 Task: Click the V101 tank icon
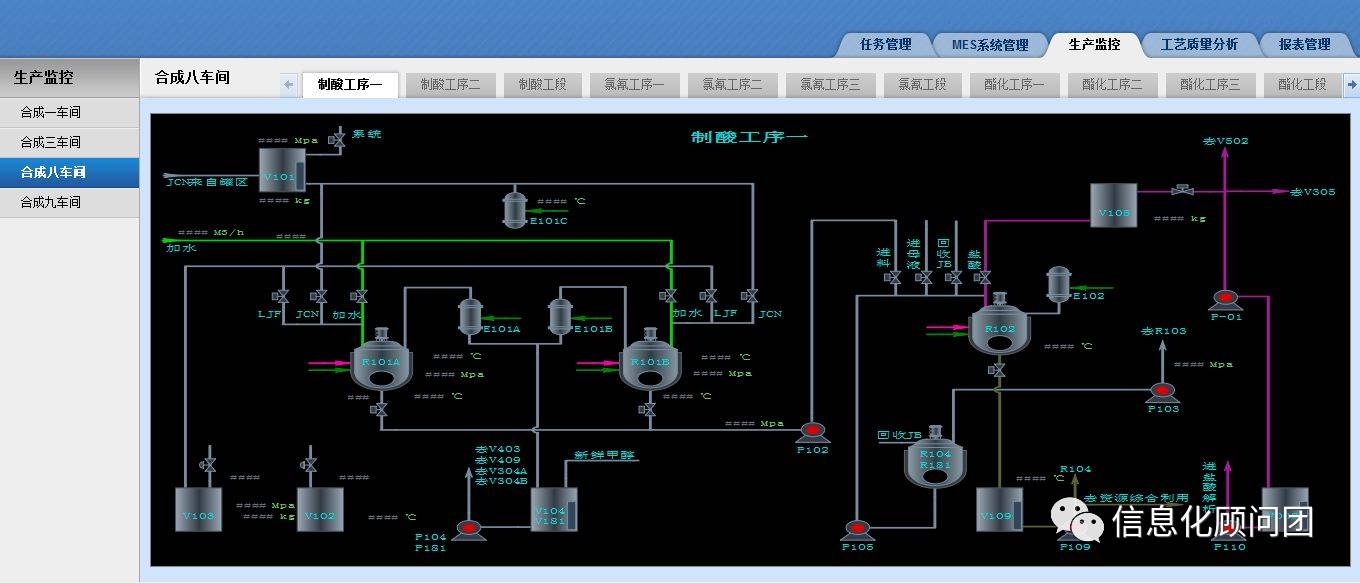click(x=281, y=171)
